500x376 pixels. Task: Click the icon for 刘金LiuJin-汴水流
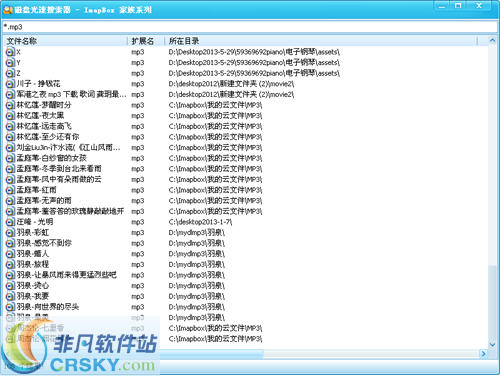point(10,148)
